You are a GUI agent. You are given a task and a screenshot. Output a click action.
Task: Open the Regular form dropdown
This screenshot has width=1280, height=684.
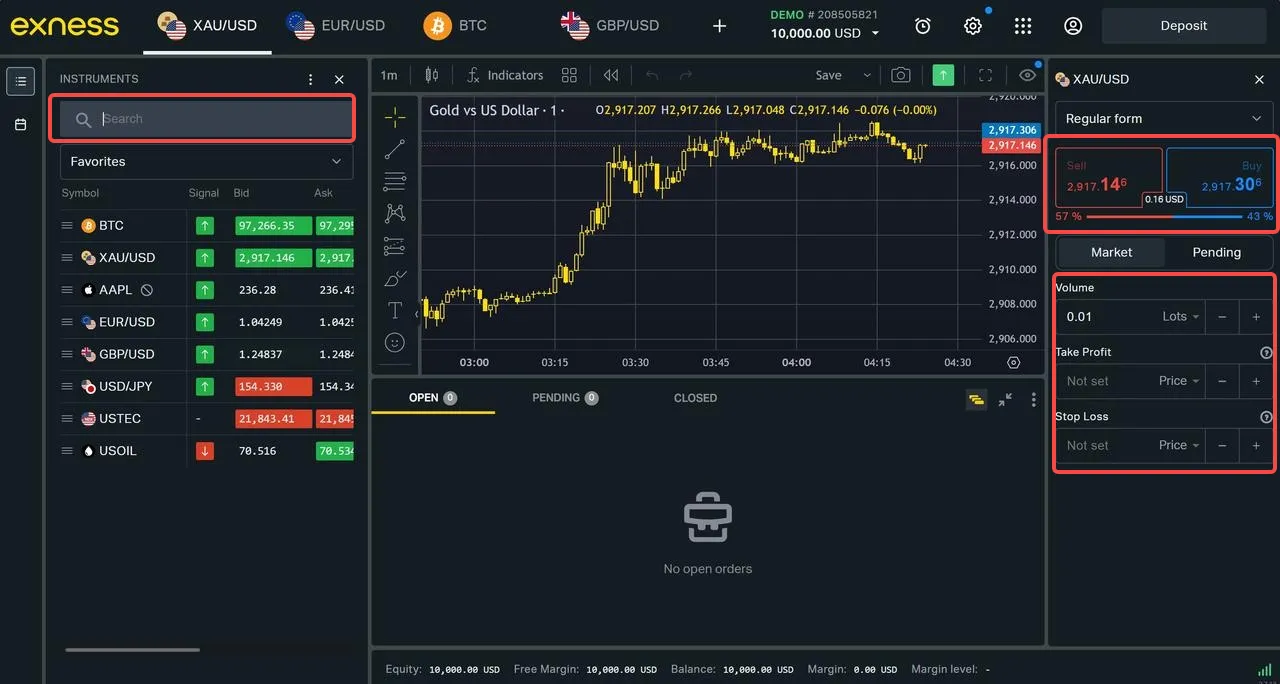click(1164, 118)
